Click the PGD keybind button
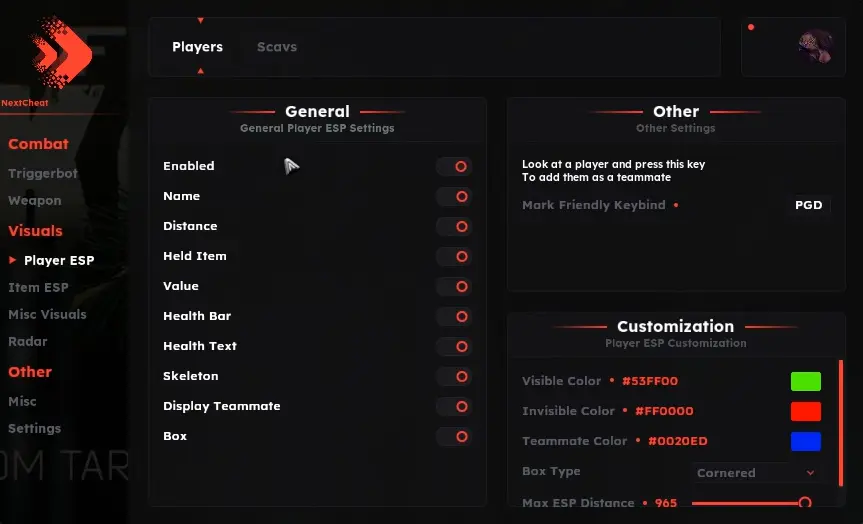This screenshot has height=524, width=863. [x=808, y=205]
